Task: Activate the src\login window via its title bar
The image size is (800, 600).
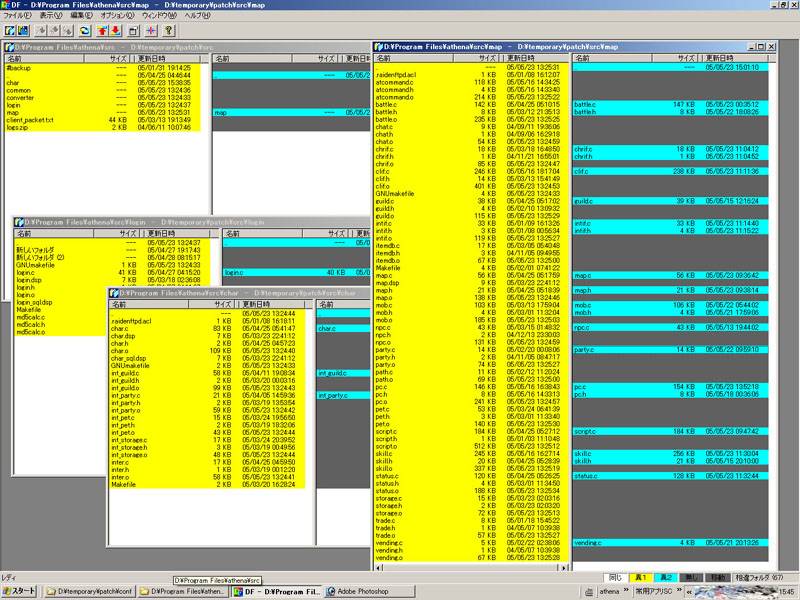Action: coord(192,222)
